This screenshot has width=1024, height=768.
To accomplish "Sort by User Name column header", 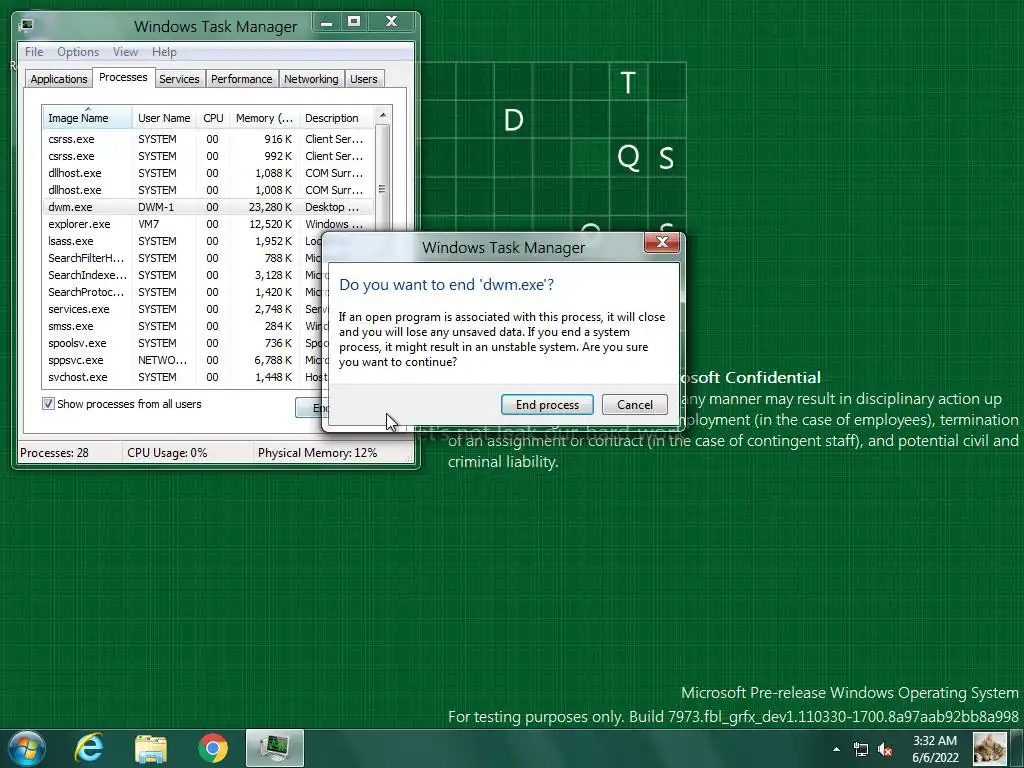I will (164, 118).
